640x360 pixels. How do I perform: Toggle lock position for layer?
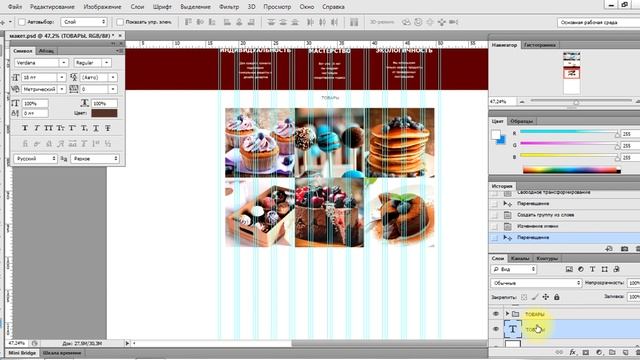546,297
